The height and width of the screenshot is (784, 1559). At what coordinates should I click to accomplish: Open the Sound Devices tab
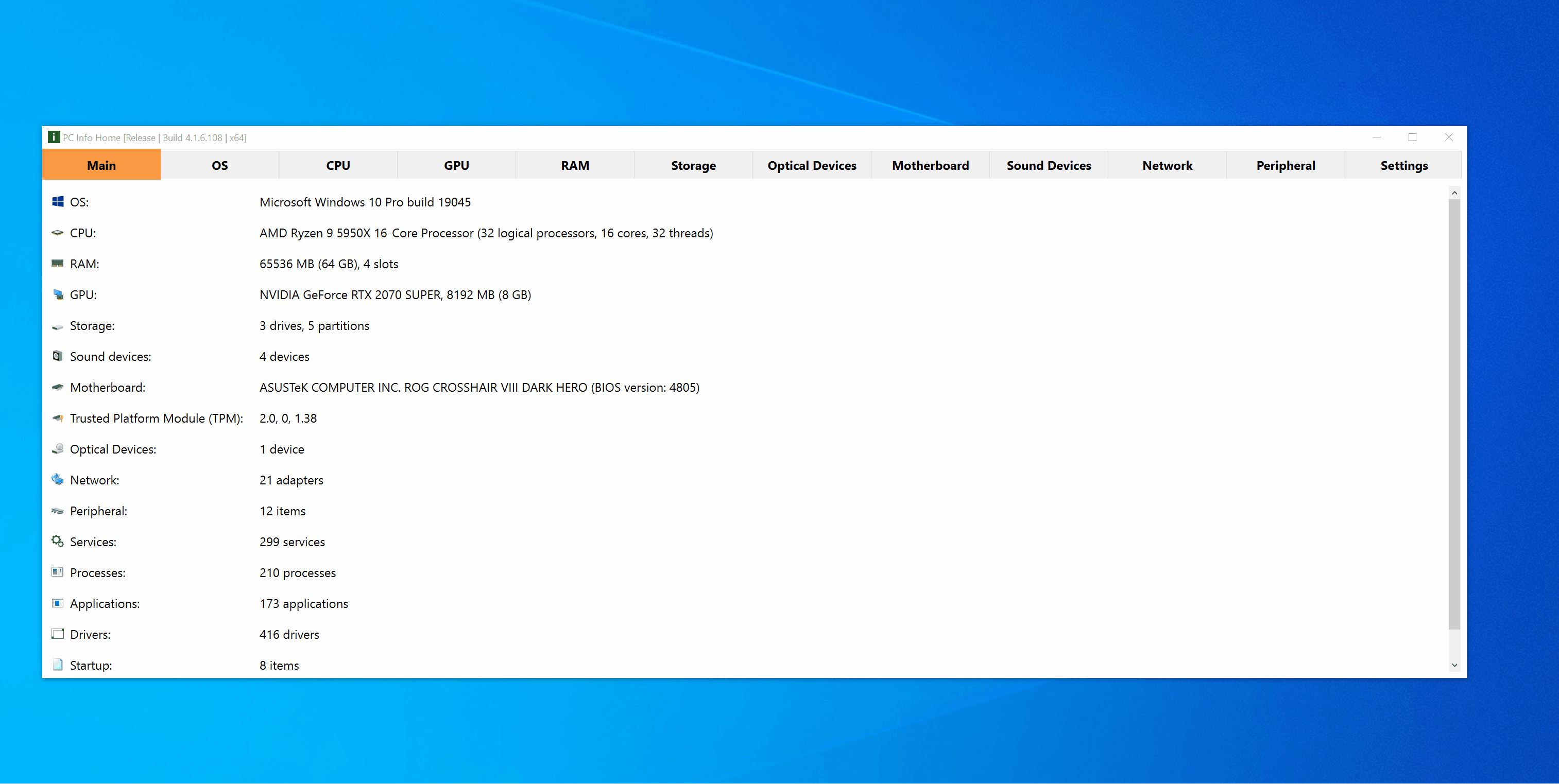click(1049, 165)
